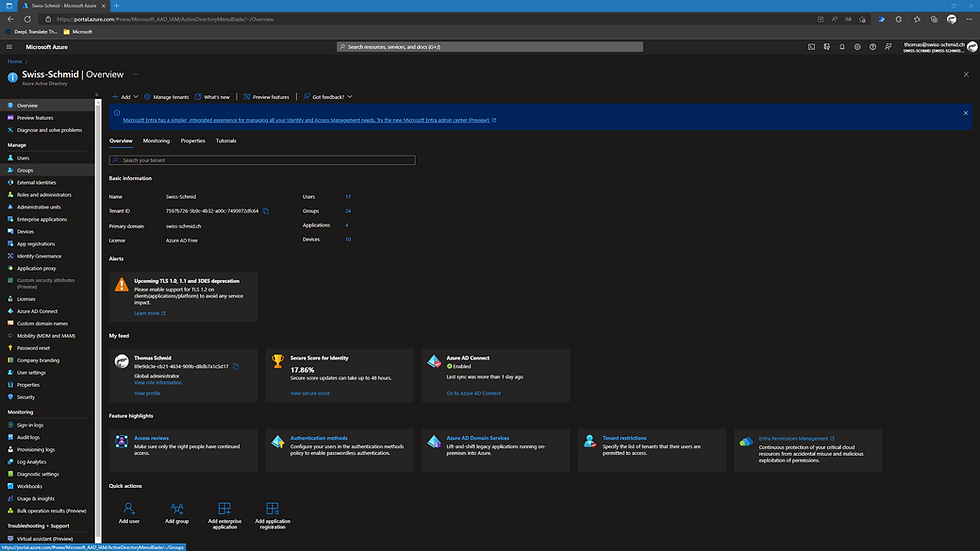Image resolution: width=980 pixels, height=551 pixels.
Task: Expand the Got feedback dropdown
Action: [x=328, y=97]
